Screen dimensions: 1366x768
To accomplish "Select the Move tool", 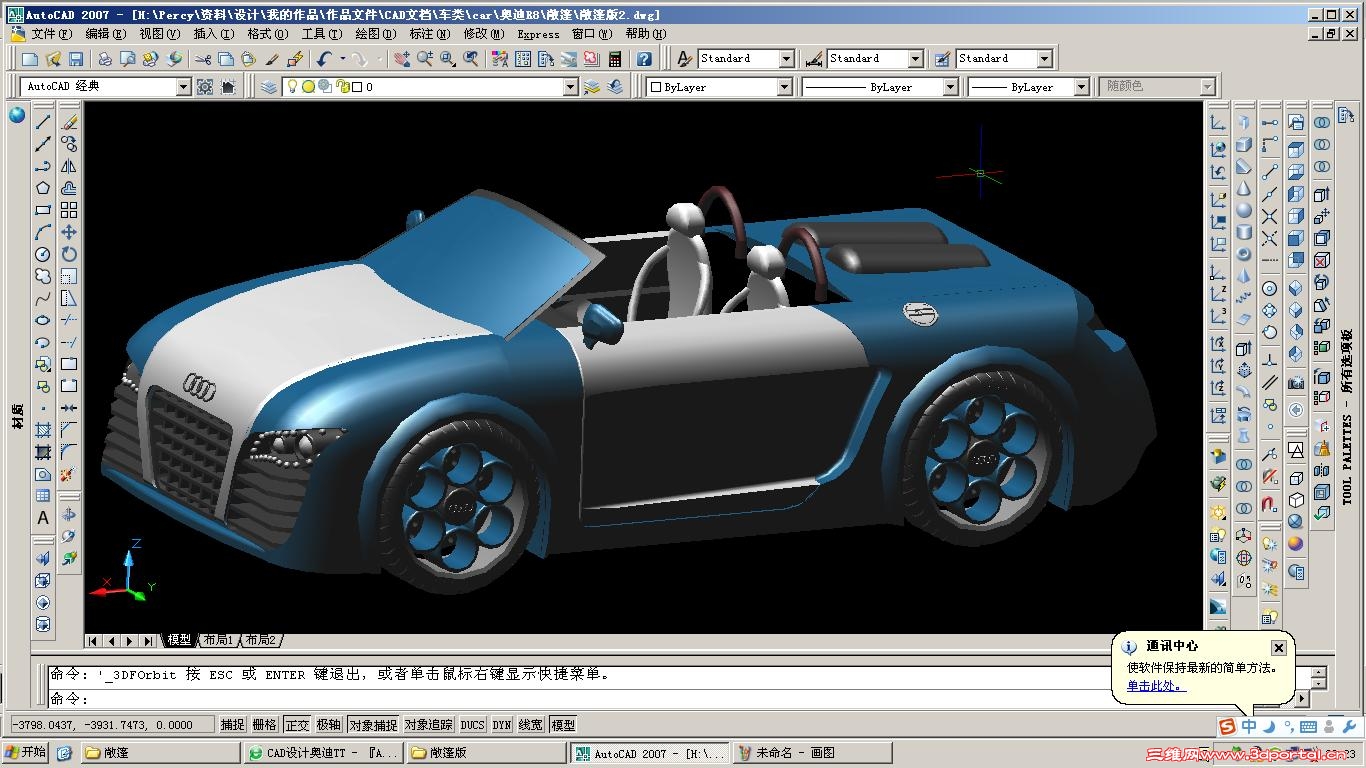I will coord(69,232).
